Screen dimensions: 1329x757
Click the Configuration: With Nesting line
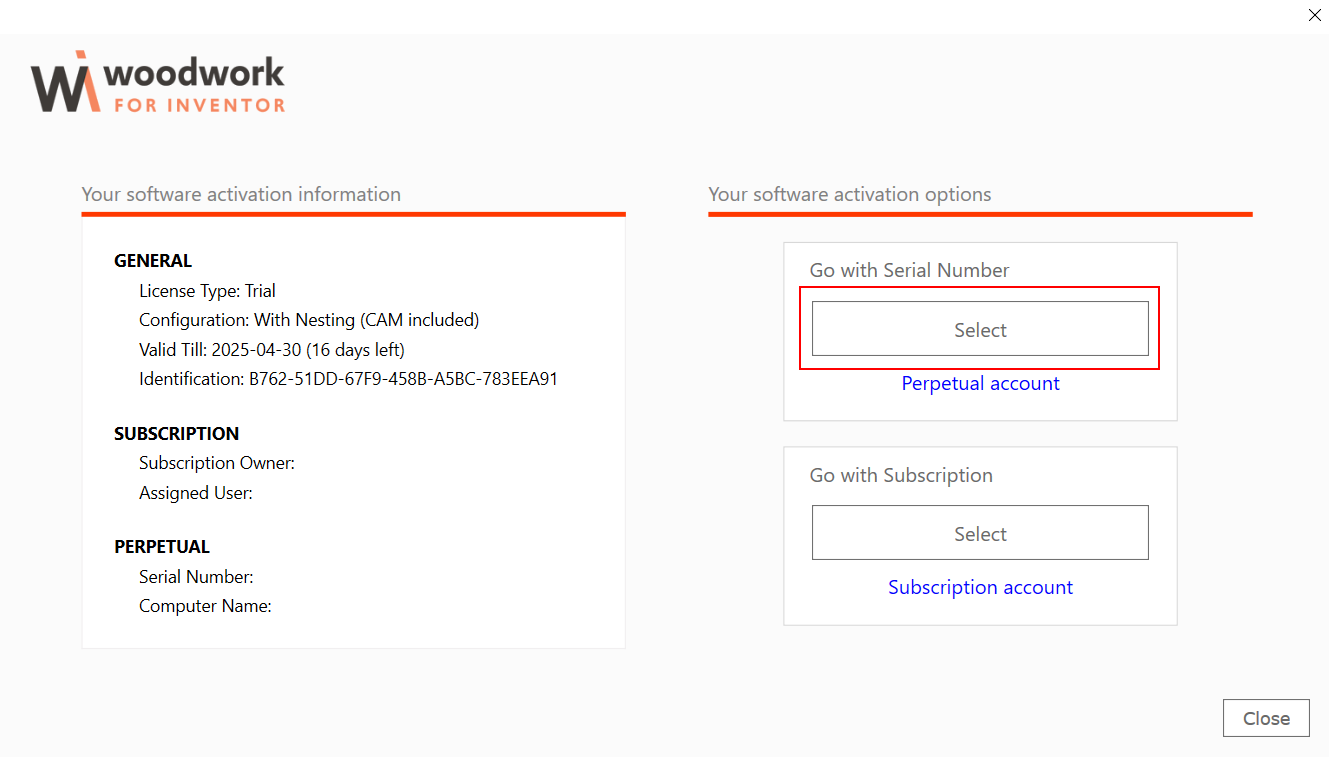(309, 320)
